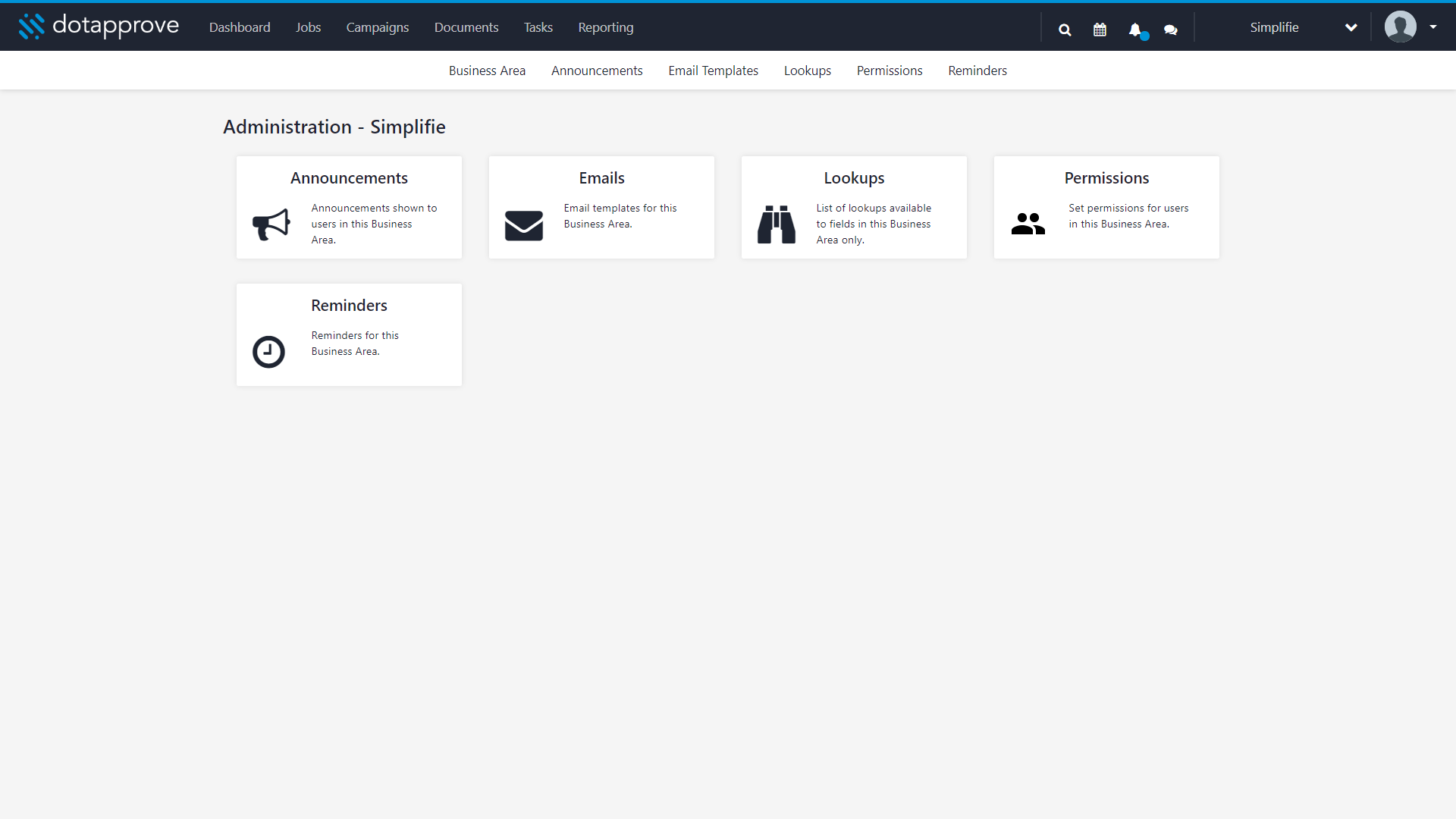Click 'Email templates for this Business Area' text
This screenshot has width=1456, height=819.
620,216
